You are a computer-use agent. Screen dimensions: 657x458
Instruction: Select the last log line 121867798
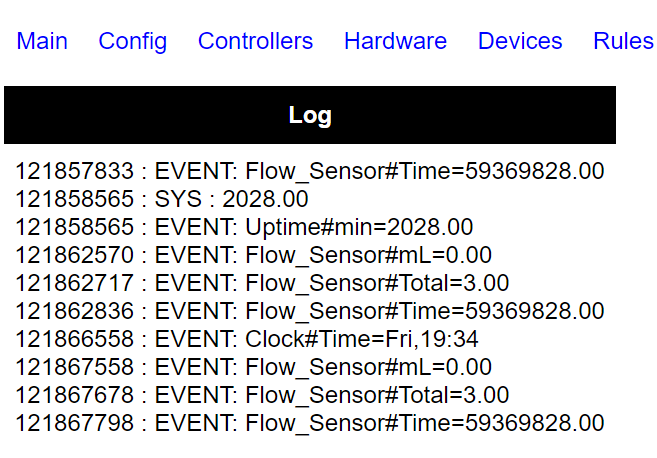310,423
